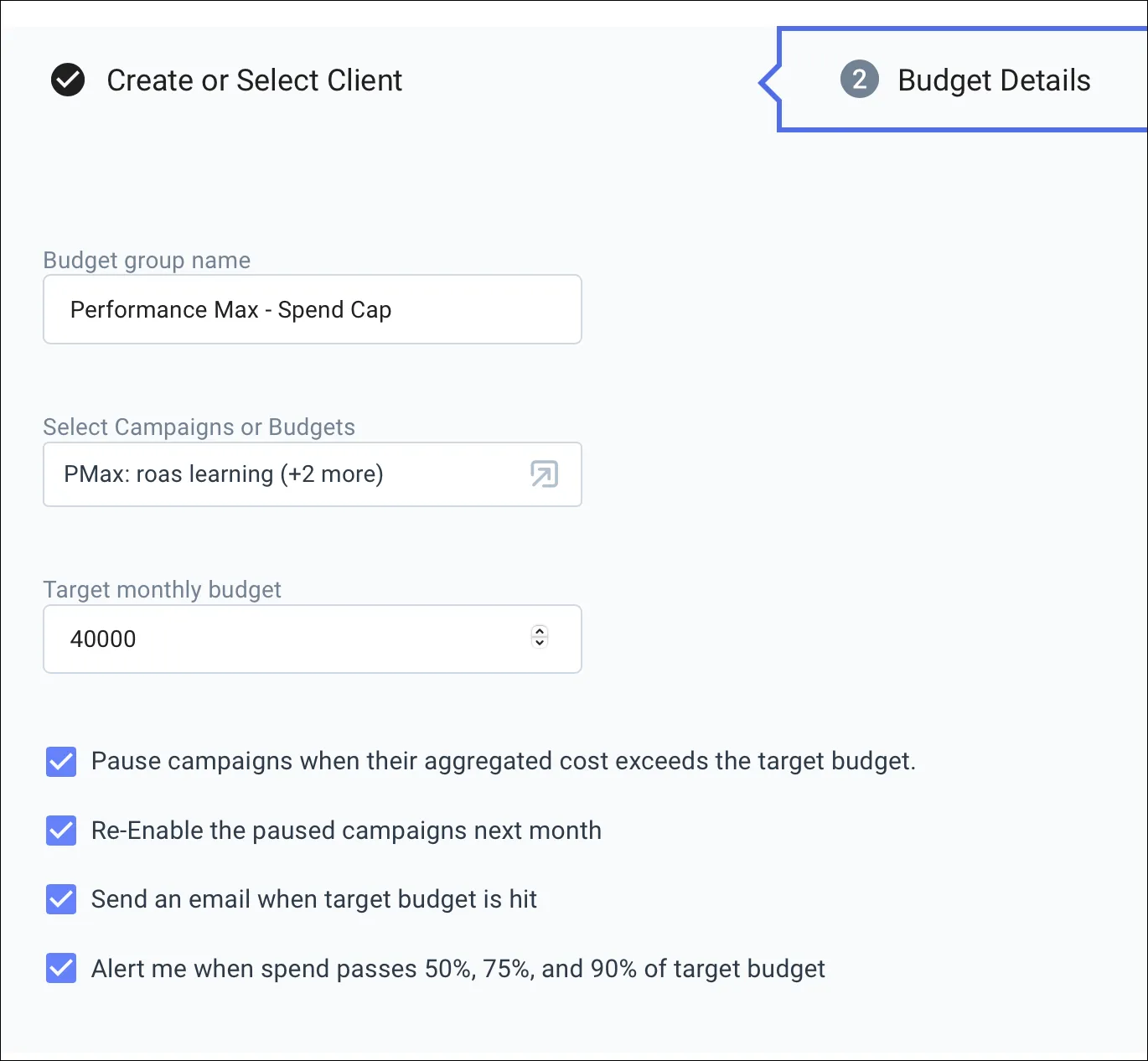The image size is (1148, 1061).
Task: Click the 'Pause campaigns when their aggregated cost' text
Action: coord(503,761)
